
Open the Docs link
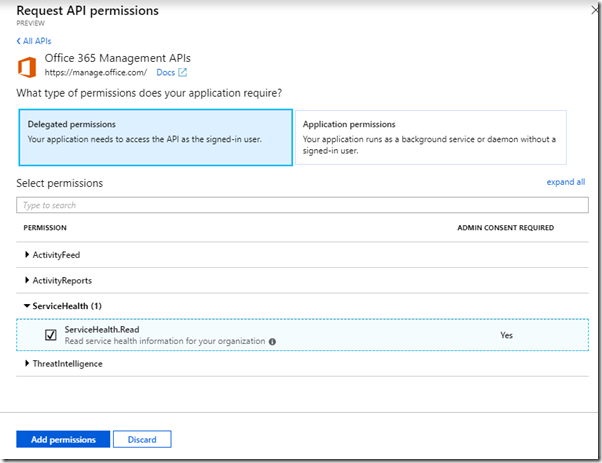pyautogui.click(x=165, y=73)
